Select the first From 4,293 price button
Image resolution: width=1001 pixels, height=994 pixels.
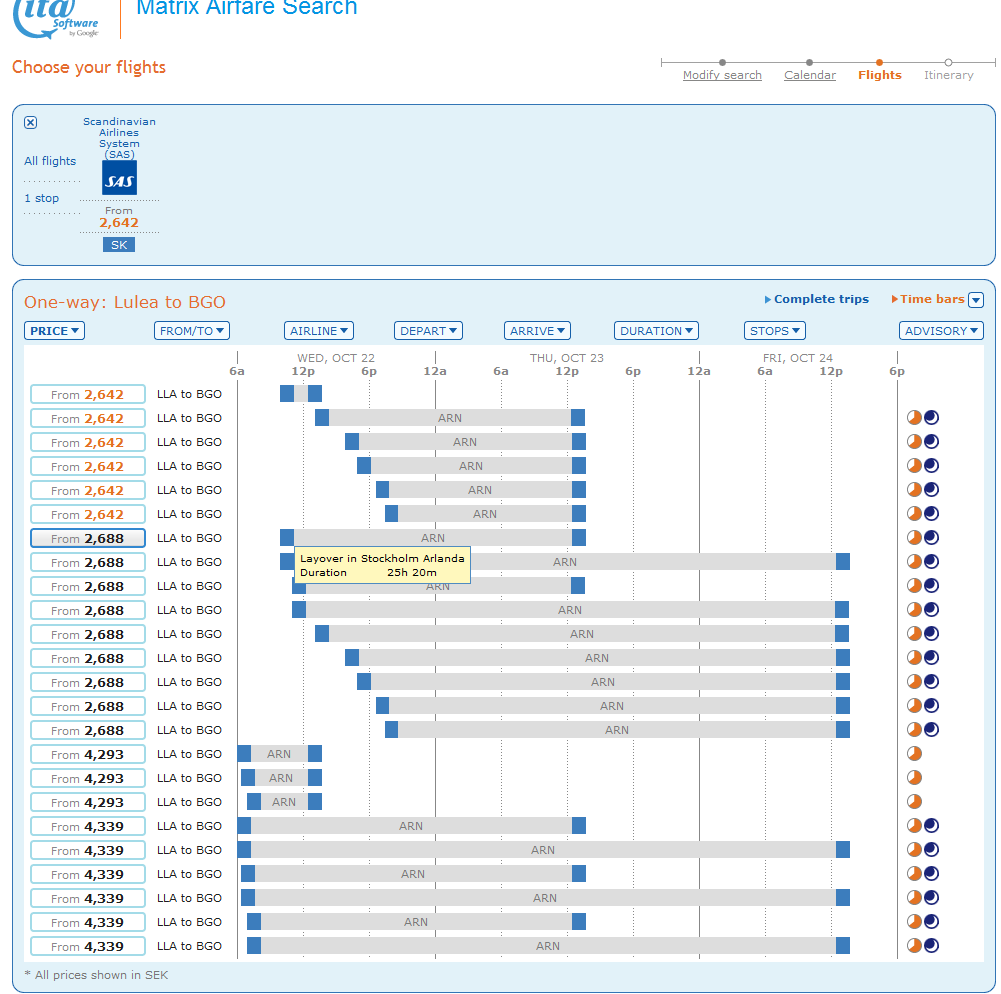[88, 754]
